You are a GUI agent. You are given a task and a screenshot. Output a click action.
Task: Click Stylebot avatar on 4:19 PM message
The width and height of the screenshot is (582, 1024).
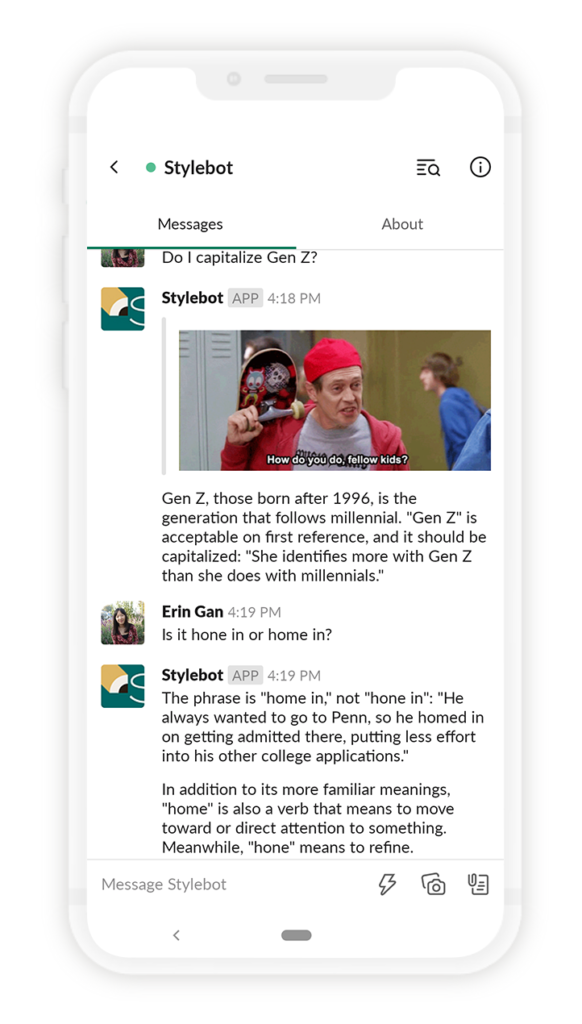(x=123, y=686)
